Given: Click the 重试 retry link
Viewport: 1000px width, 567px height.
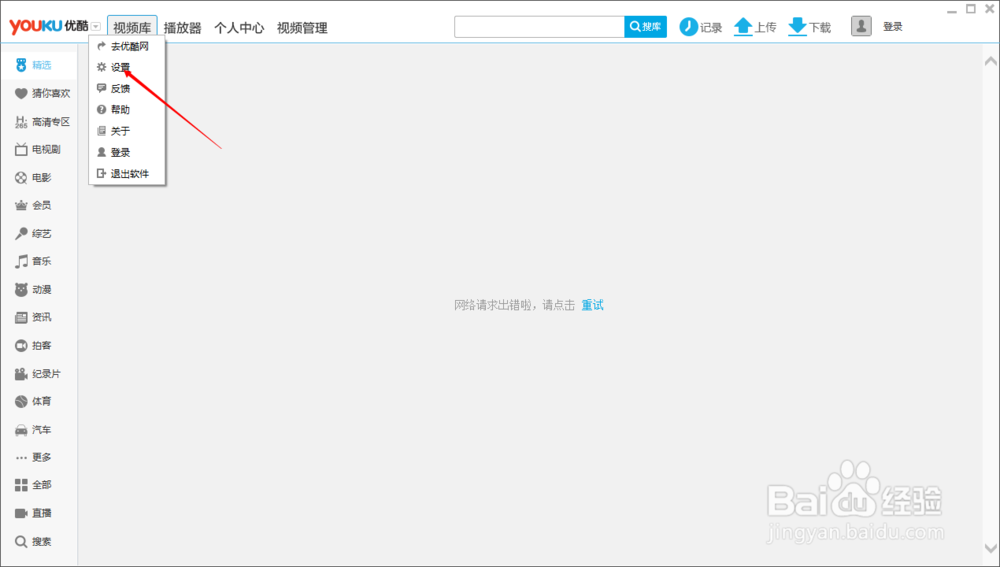Looking at the screenshot, I should tap(592, 305).
